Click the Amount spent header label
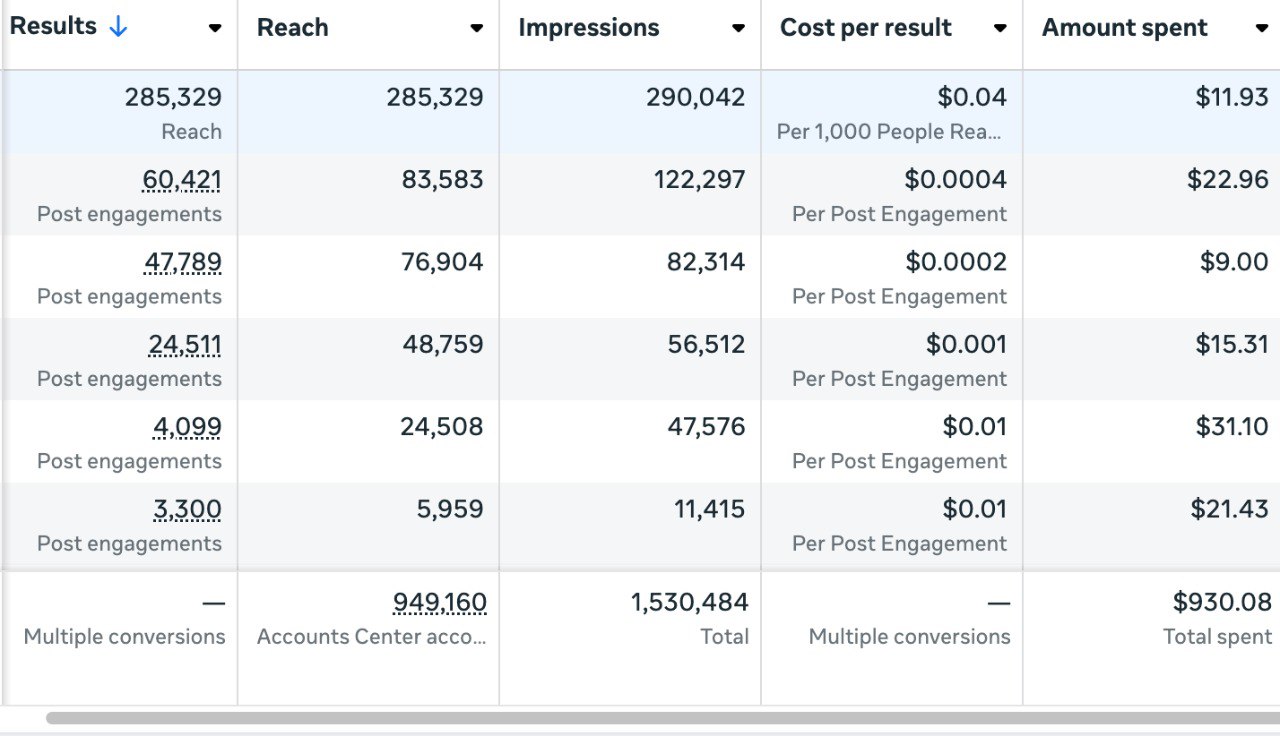 1124,28
